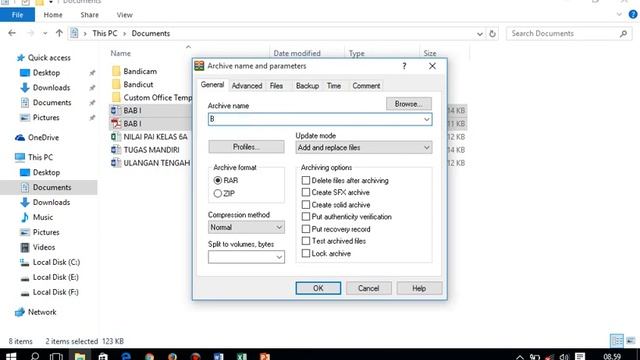Enable Delete files after archiving
This screenshot has width=640, height=360.
306,180
